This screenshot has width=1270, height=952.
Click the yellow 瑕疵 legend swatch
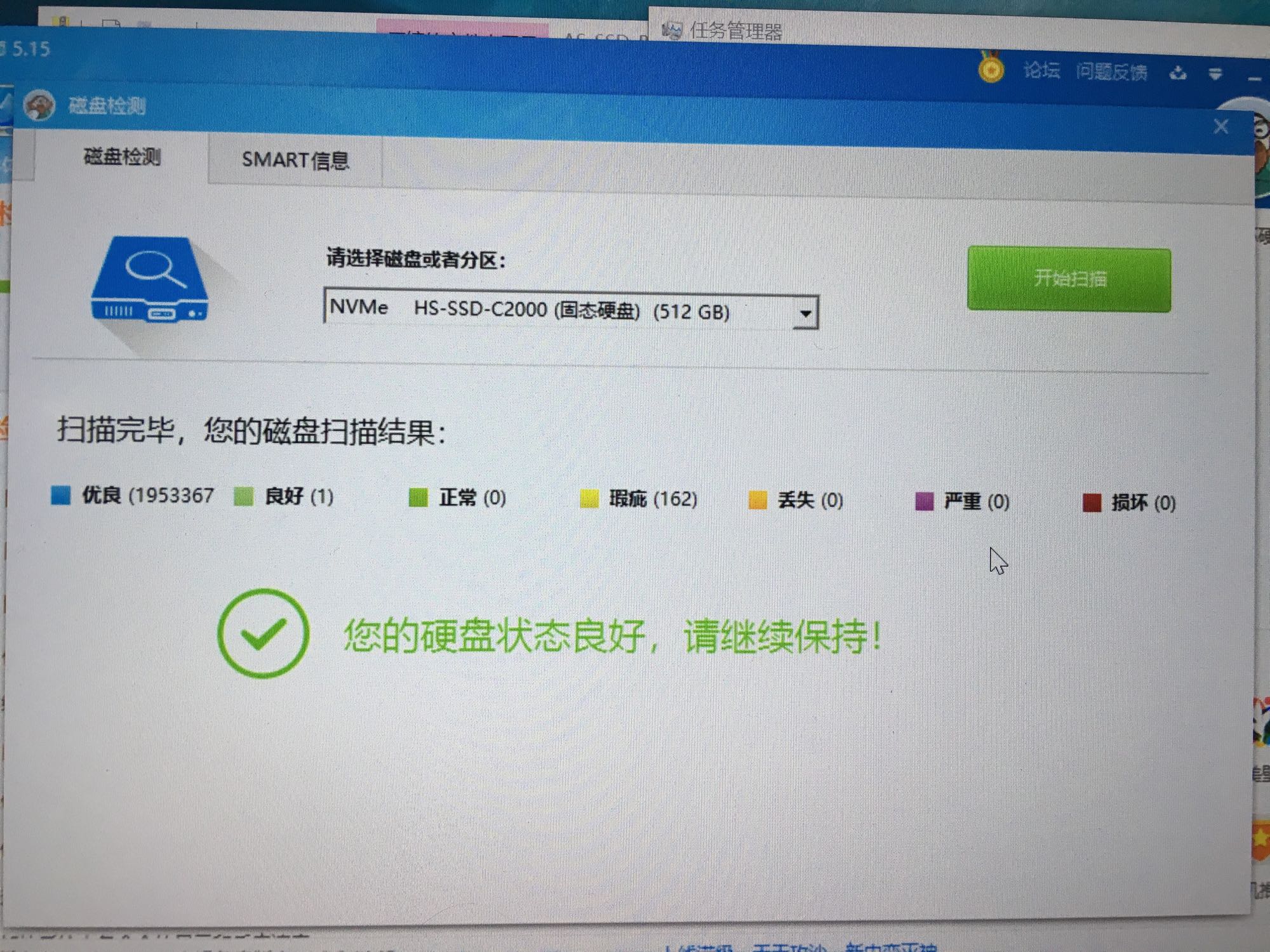[589, 499]
